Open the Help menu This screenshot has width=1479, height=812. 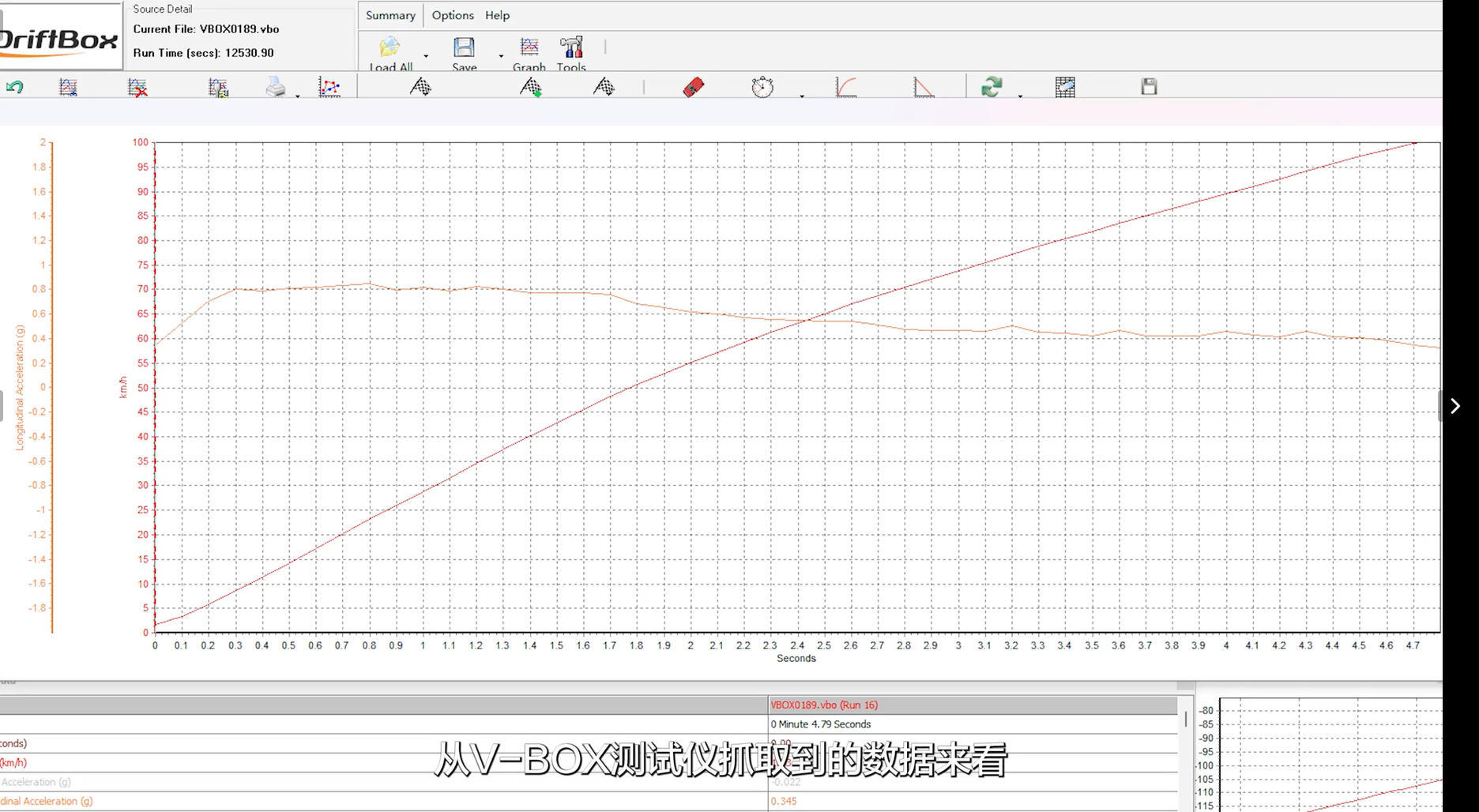(x=497, y=15)
